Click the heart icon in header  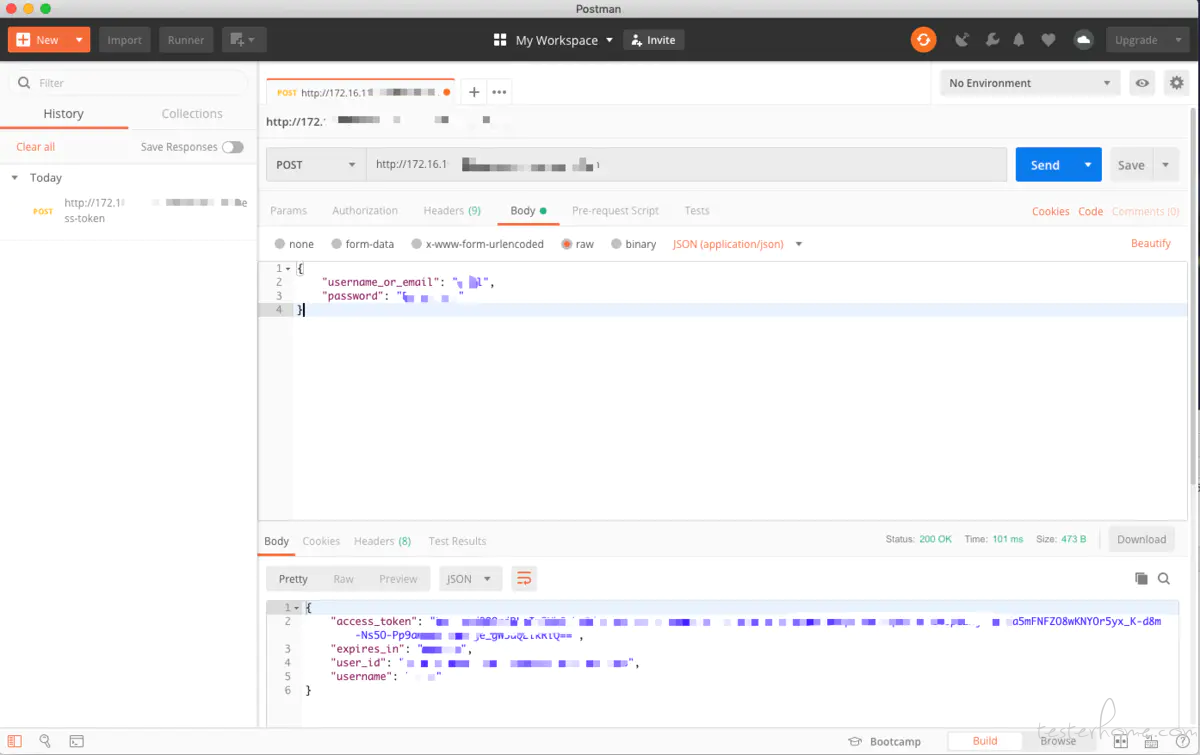[x=1048, y=40]
